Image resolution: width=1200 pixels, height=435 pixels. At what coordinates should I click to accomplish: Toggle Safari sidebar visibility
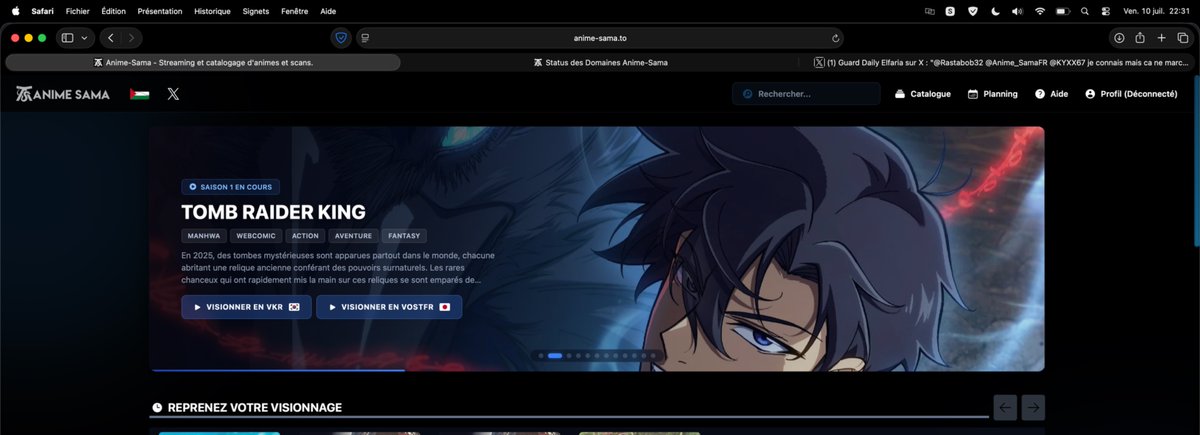(68, 38)
